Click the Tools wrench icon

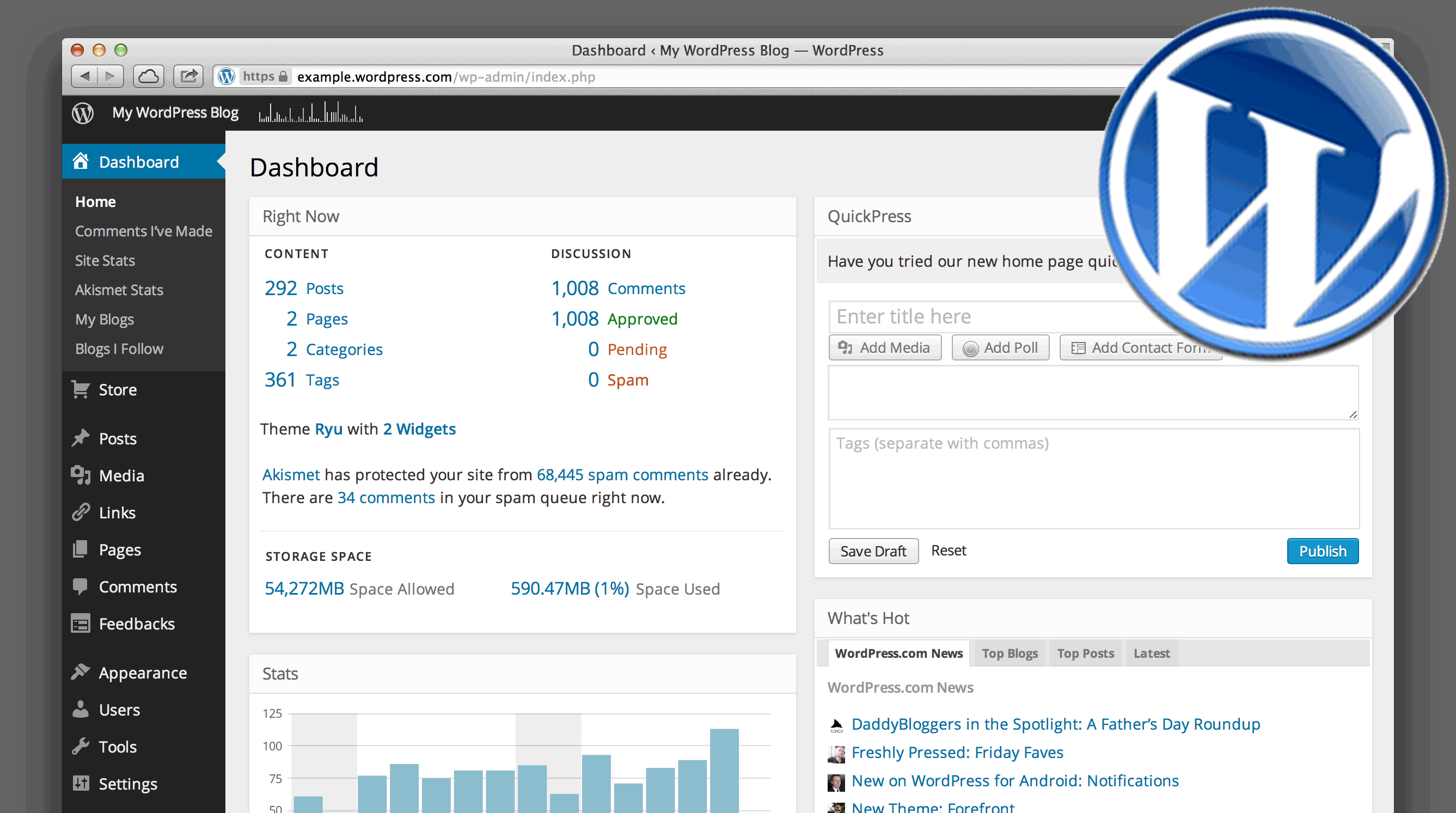tap(80, 746)
